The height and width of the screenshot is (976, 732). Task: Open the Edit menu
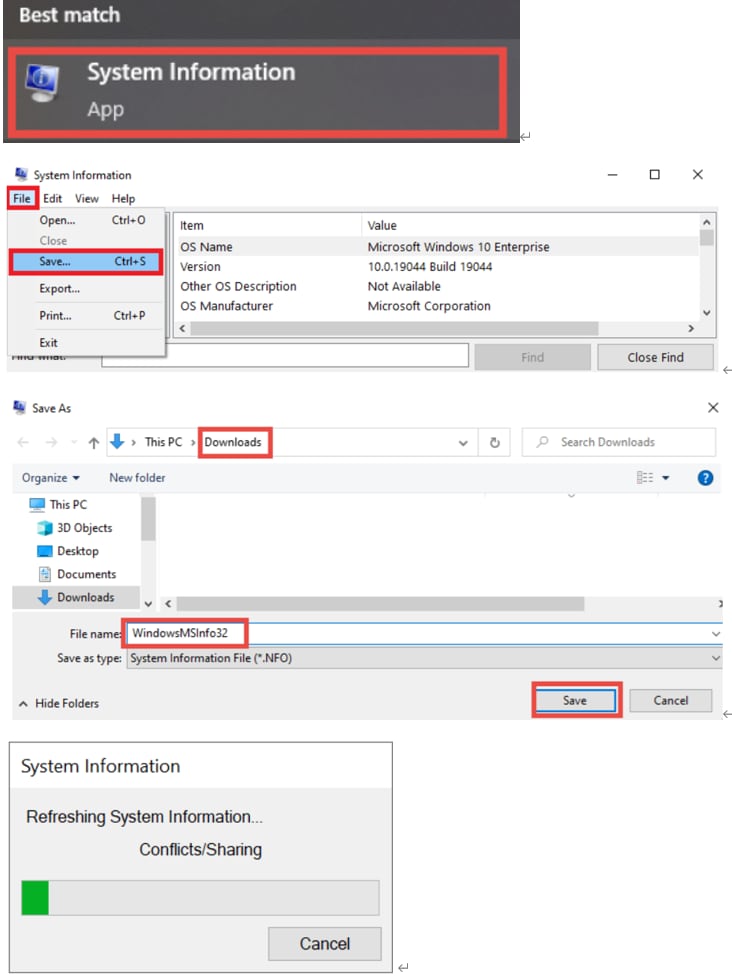tap(52, 199)
